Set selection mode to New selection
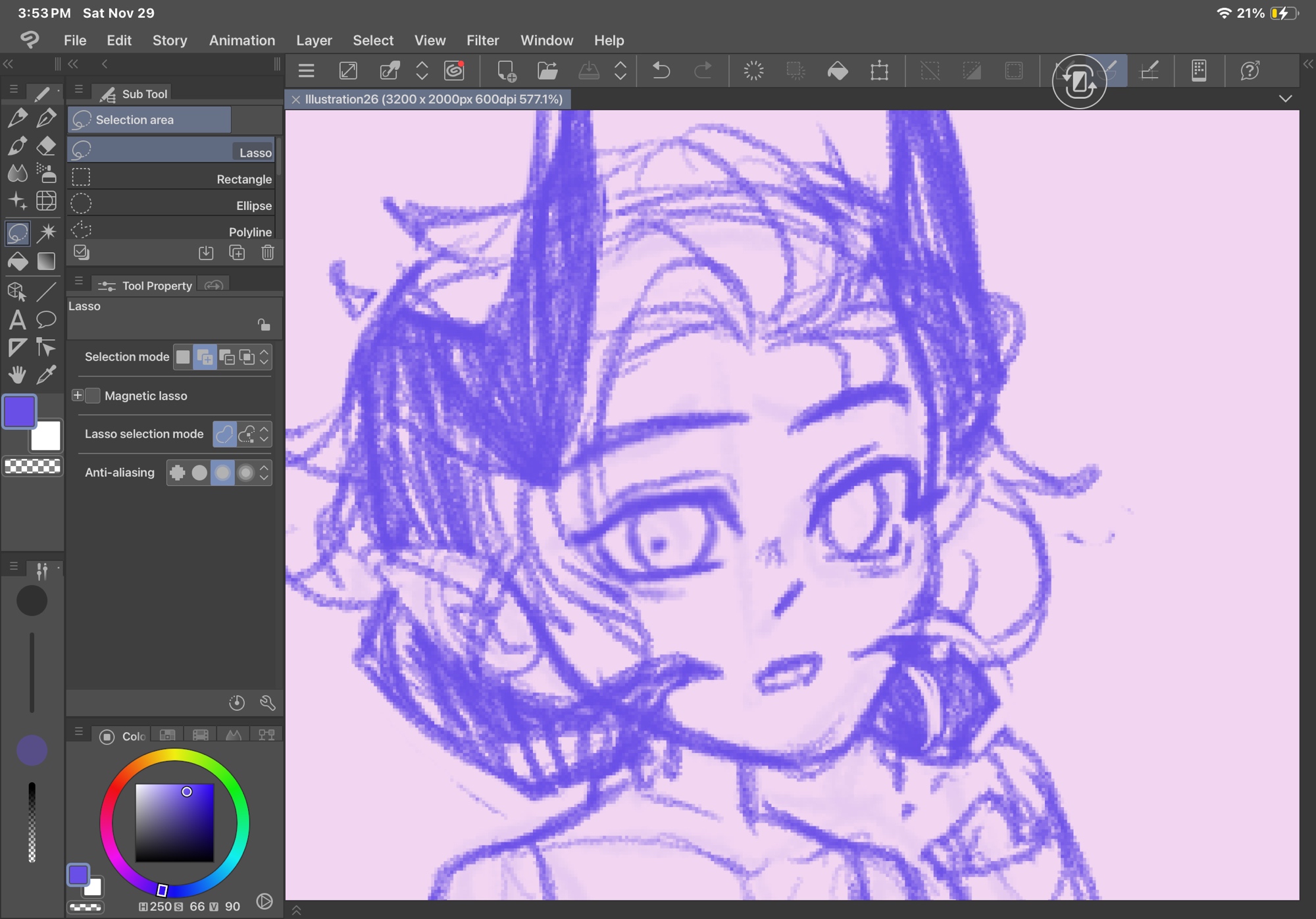 tap(183, 357)
